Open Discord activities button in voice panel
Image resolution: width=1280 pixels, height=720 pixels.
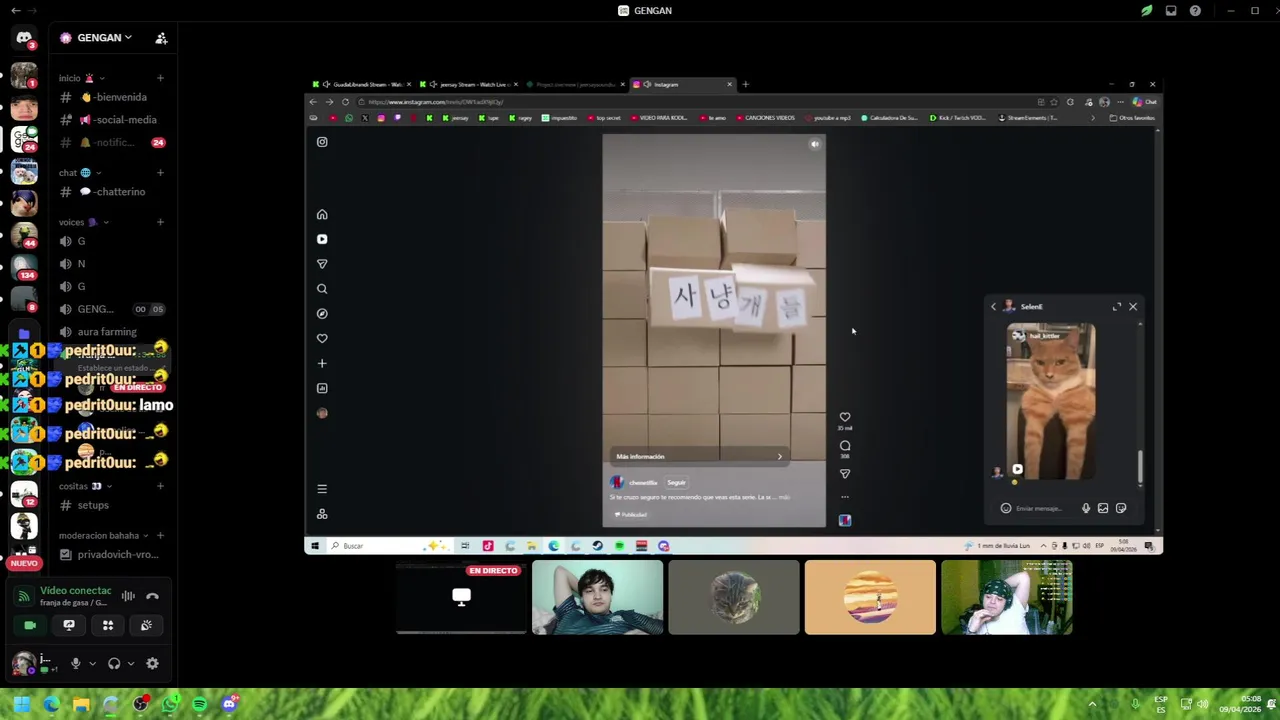point(108,625)
